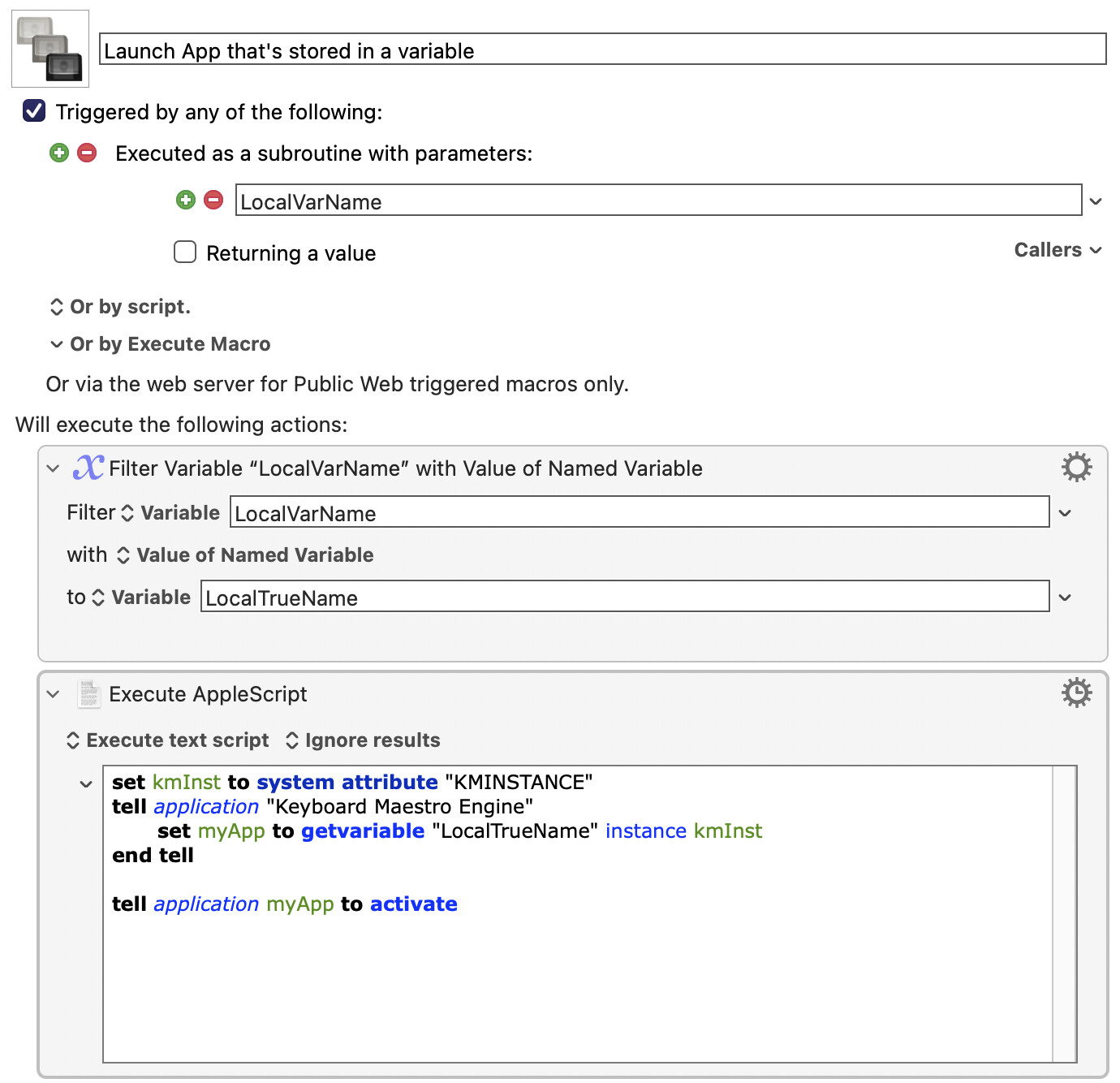Add a parameter next to LocalVarName

[x=186, y=200]
